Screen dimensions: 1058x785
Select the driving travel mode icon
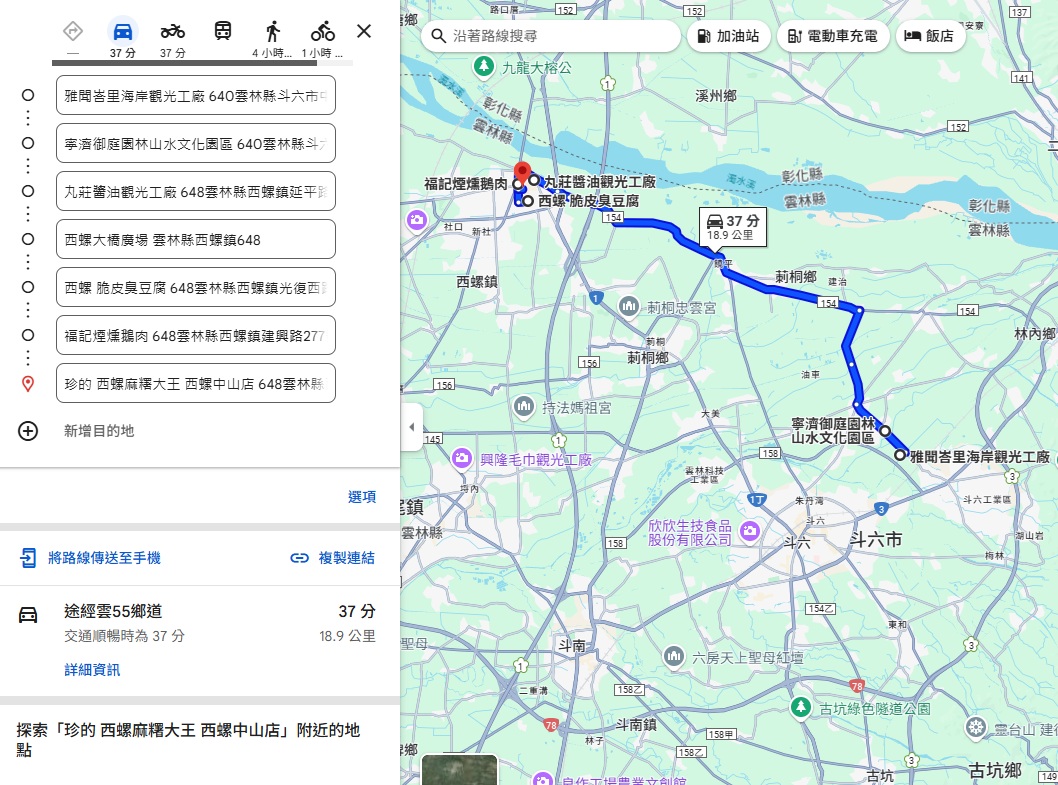click(123, 31)
